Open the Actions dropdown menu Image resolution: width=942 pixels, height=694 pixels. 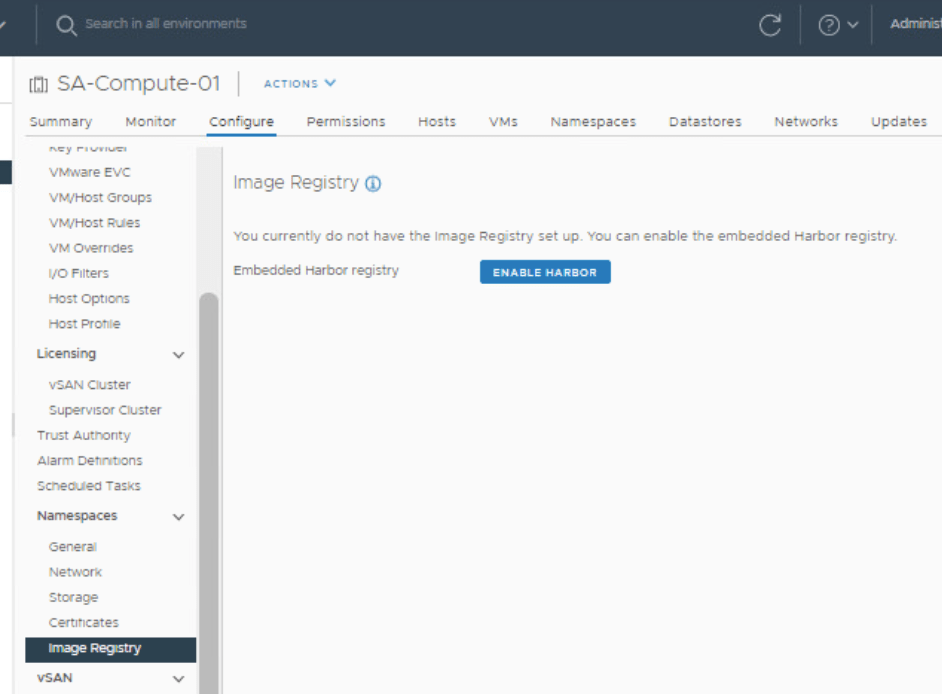(300, 84)
